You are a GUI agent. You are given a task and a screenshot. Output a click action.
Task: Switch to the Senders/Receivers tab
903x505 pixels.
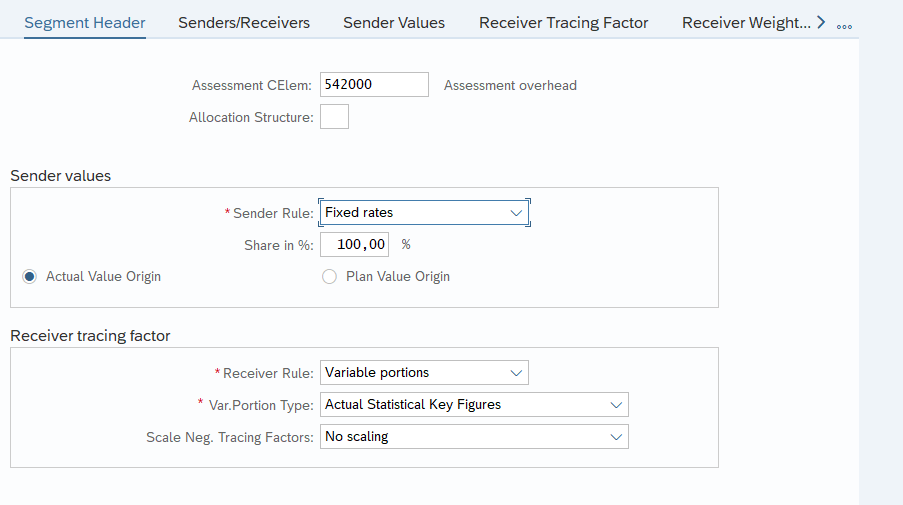(x=244, y=22)
